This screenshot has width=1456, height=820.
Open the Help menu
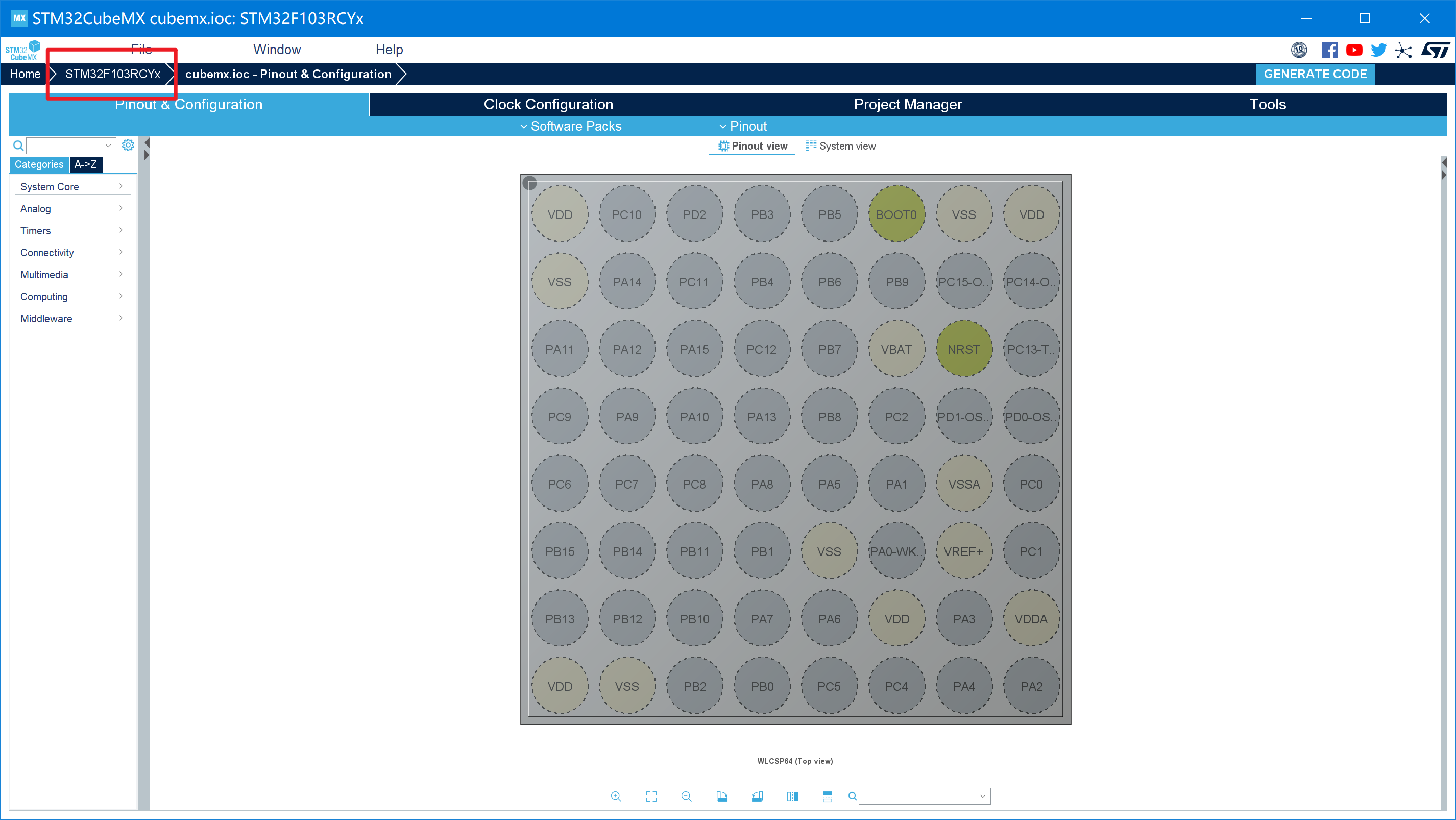(390, 49)
